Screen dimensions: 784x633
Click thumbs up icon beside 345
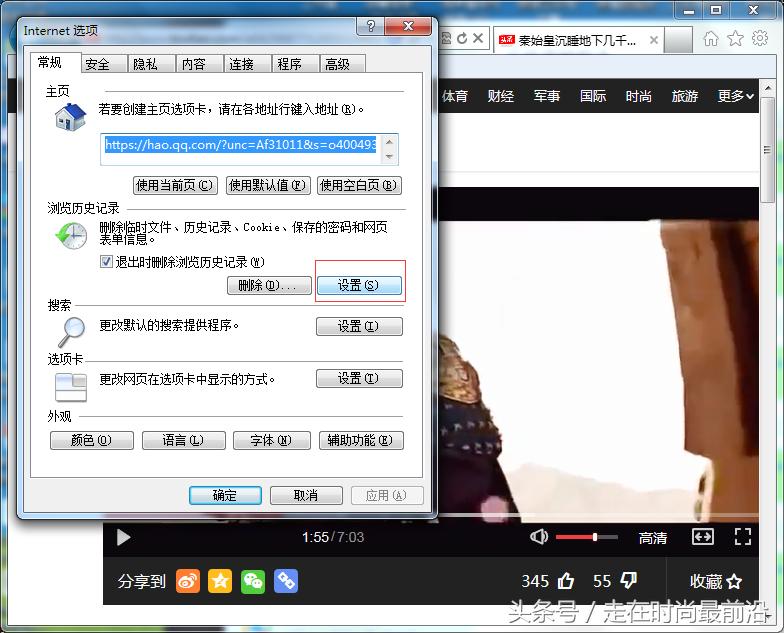pyautogui.click(x=566, y=580)
